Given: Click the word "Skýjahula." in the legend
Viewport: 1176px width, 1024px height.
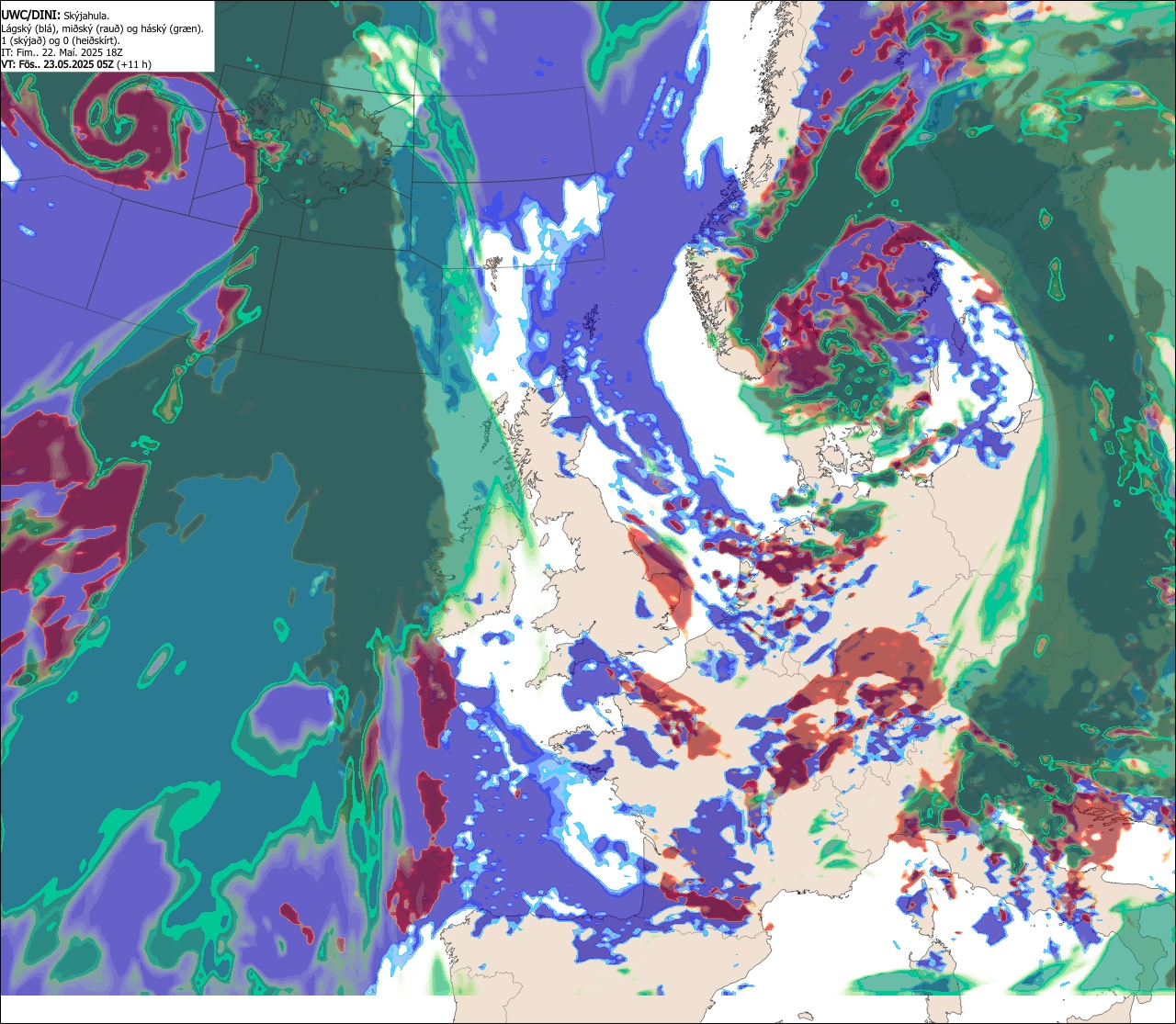Looking at the screenshot, I should (x=86, y=17).
